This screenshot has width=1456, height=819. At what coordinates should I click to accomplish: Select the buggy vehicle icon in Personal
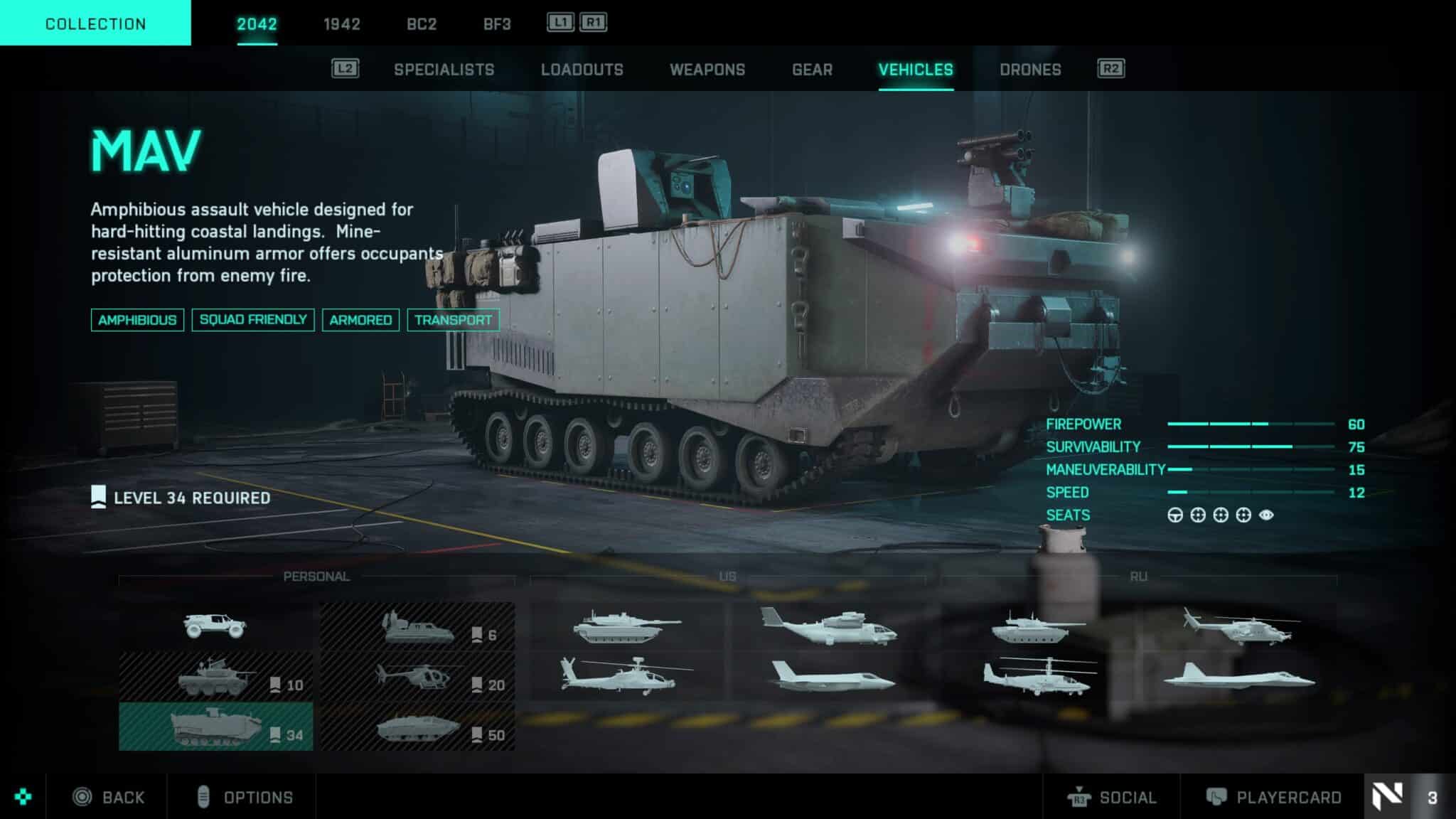[215, 626]
